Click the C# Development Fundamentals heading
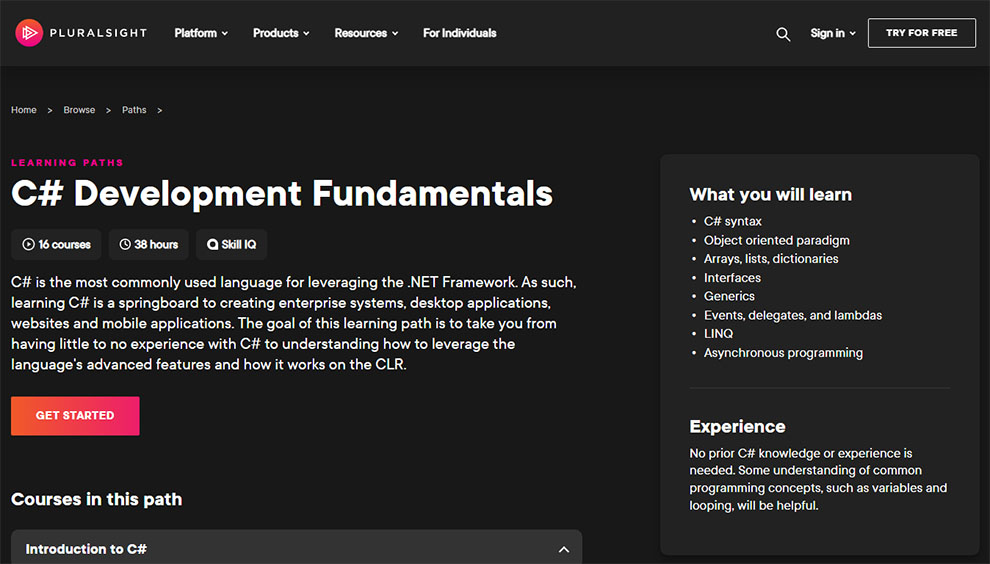The height and width of the screenshot is (564, 990). click(282, 193)
